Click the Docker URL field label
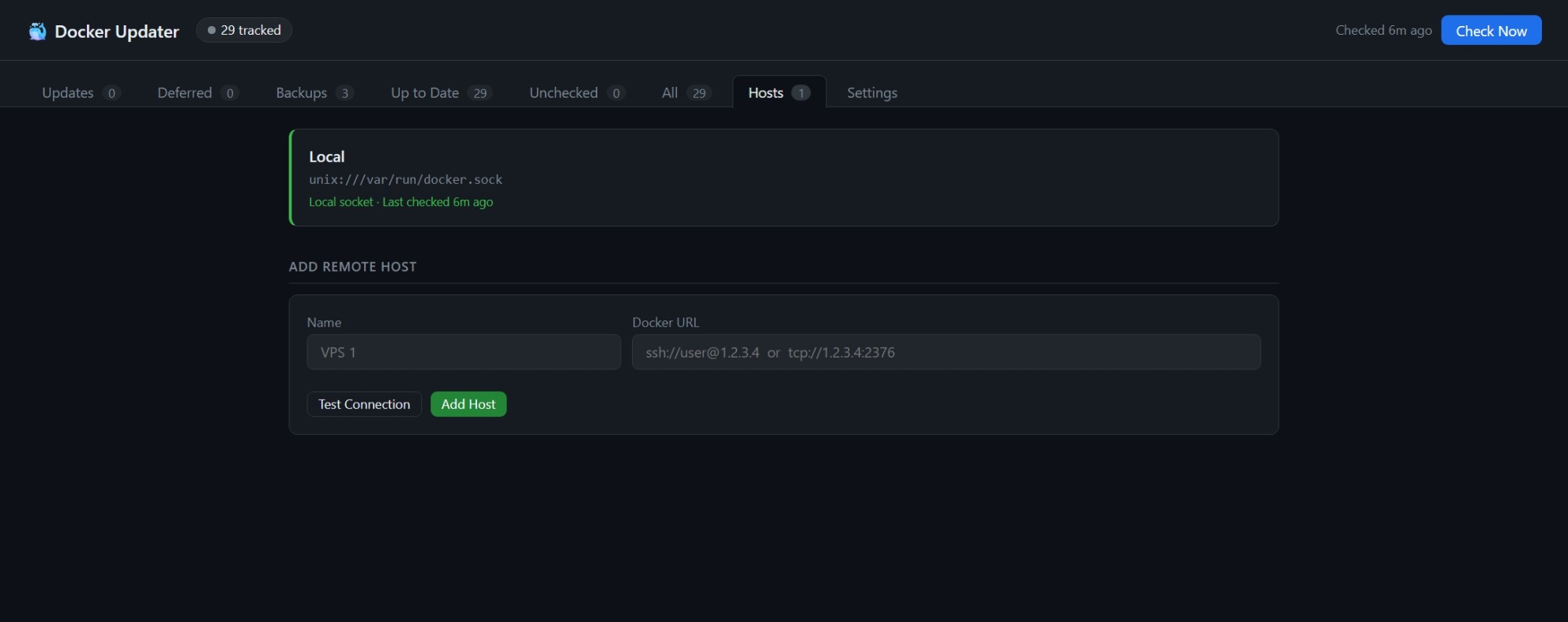 pos(665,322)
